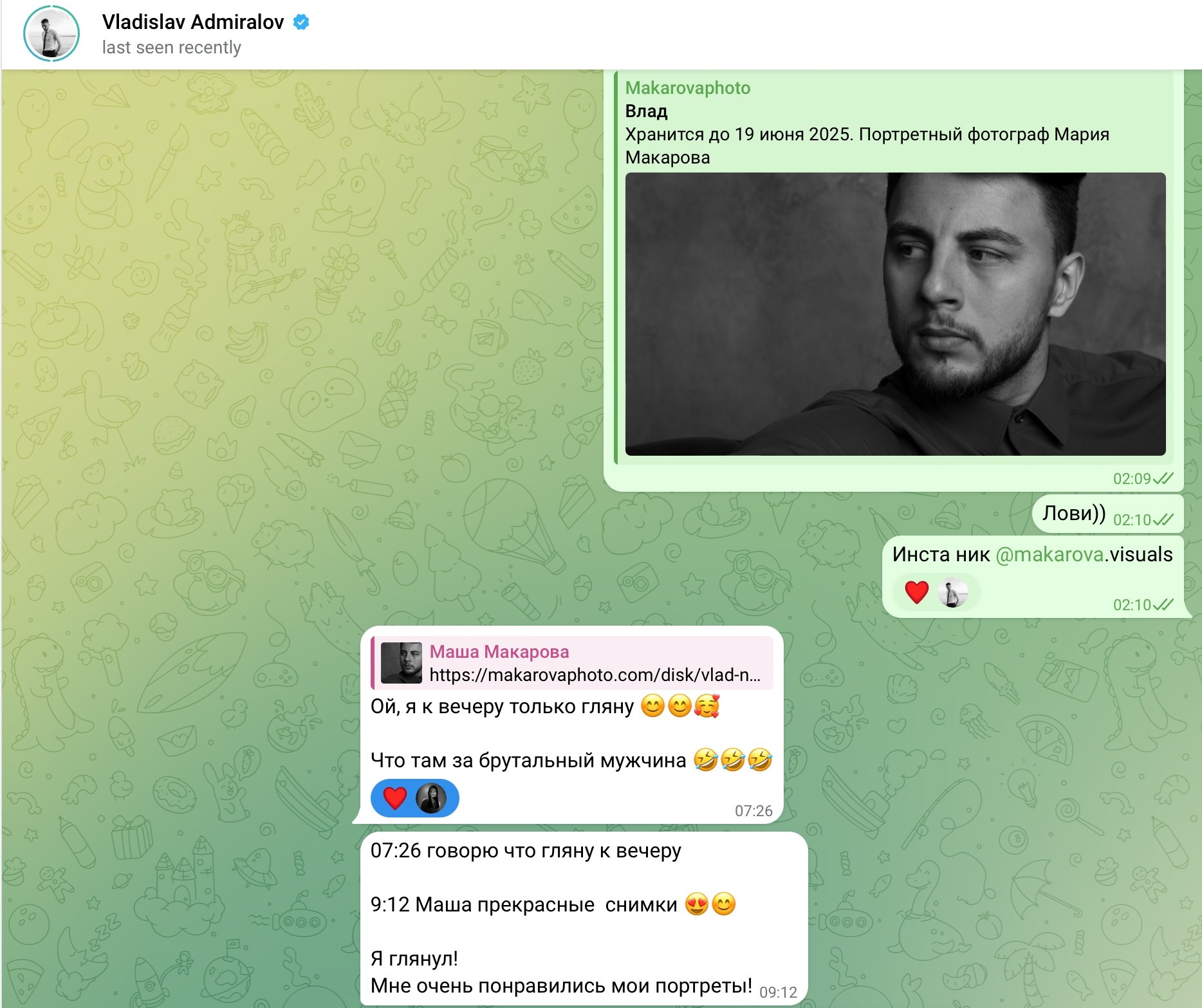Viewport: 1202px width, 1008px height.
Task: Open the Makarovaphoto site name link
Action: (x=687, y=88)
